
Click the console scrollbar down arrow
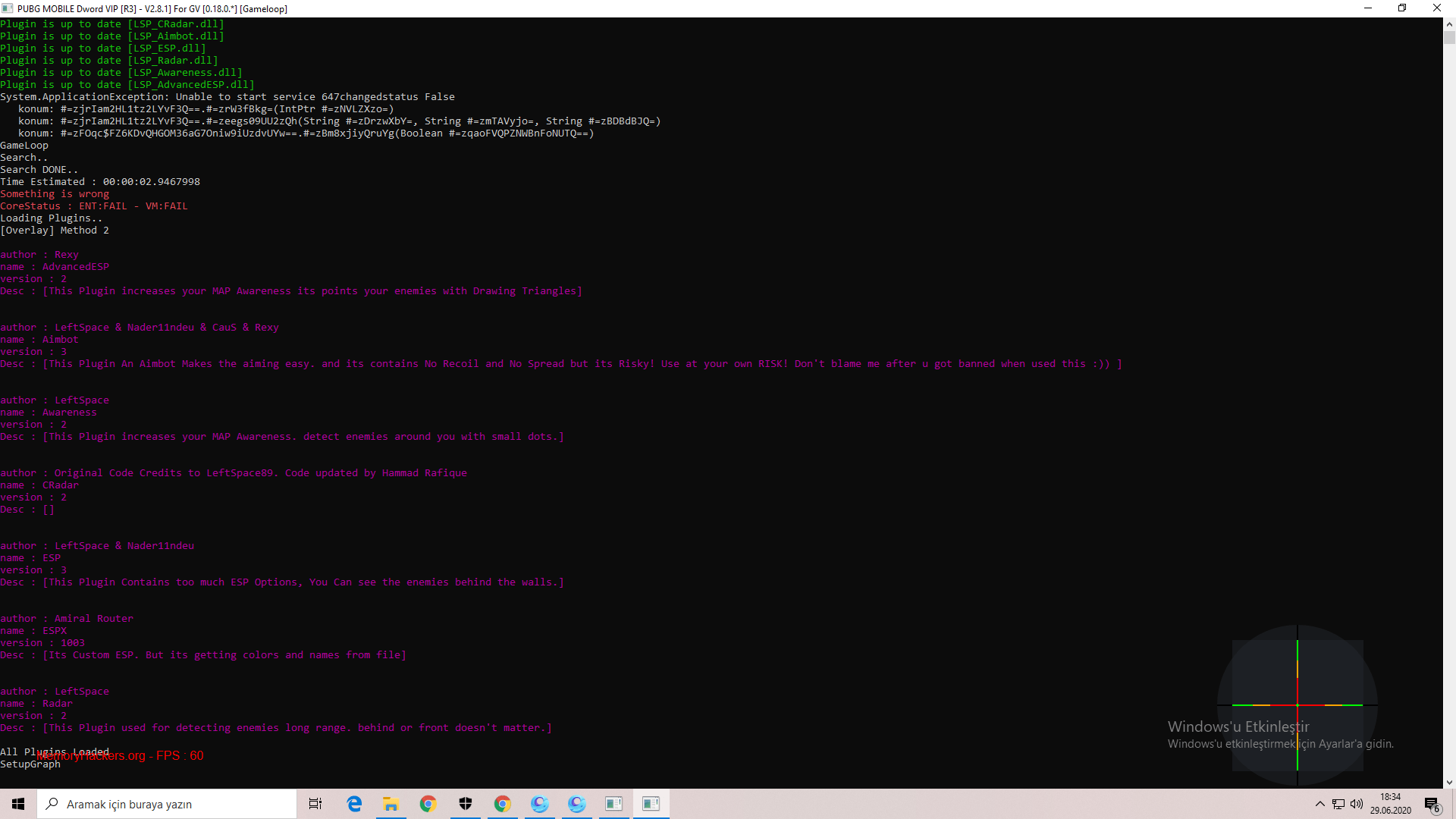coord(1449,782)
